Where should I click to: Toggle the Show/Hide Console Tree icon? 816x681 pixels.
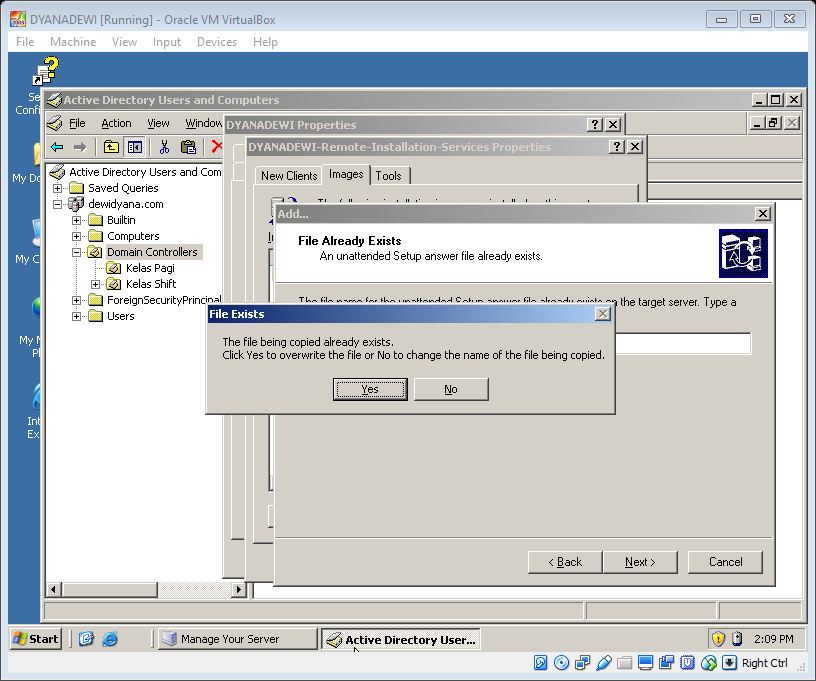pos(135,147)
